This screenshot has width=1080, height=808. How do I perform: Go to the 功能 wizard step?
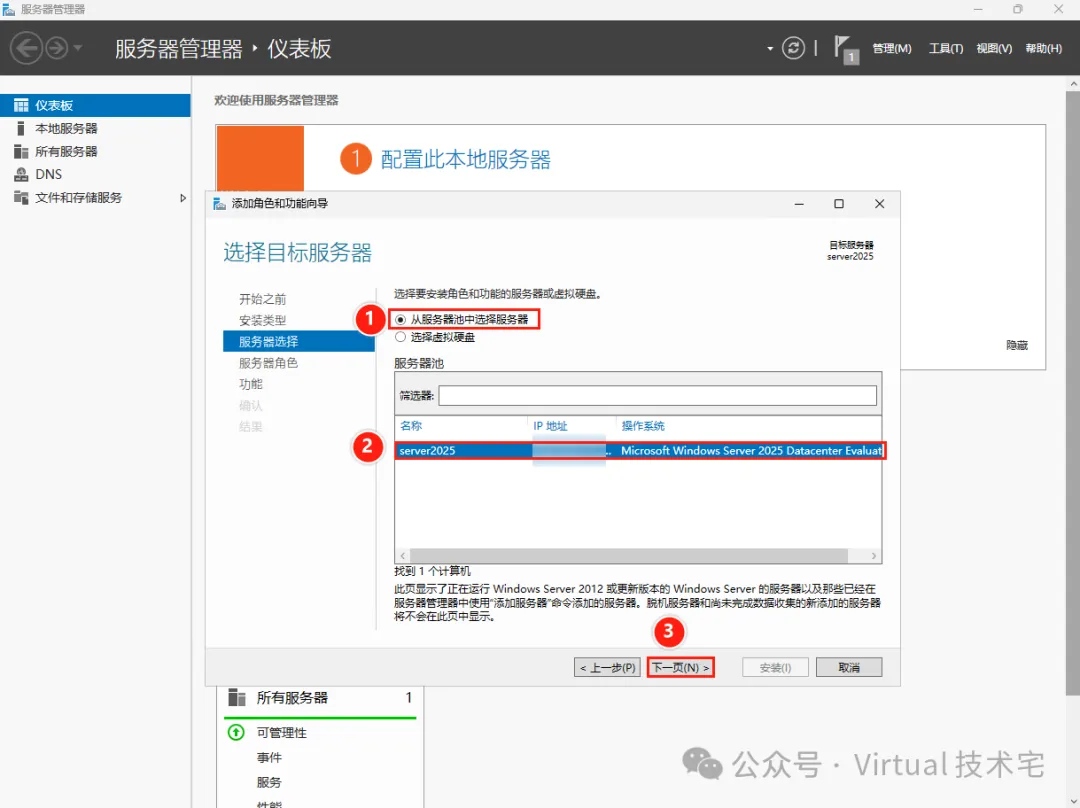point(251,384)
